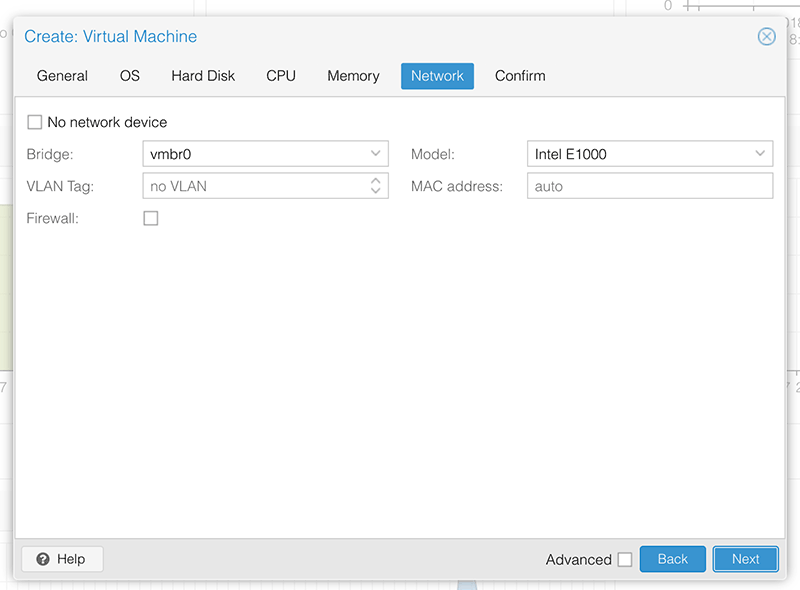800x590 pixels.
Task: Go to the CPU tab
Action: click(x=281, y=76)
